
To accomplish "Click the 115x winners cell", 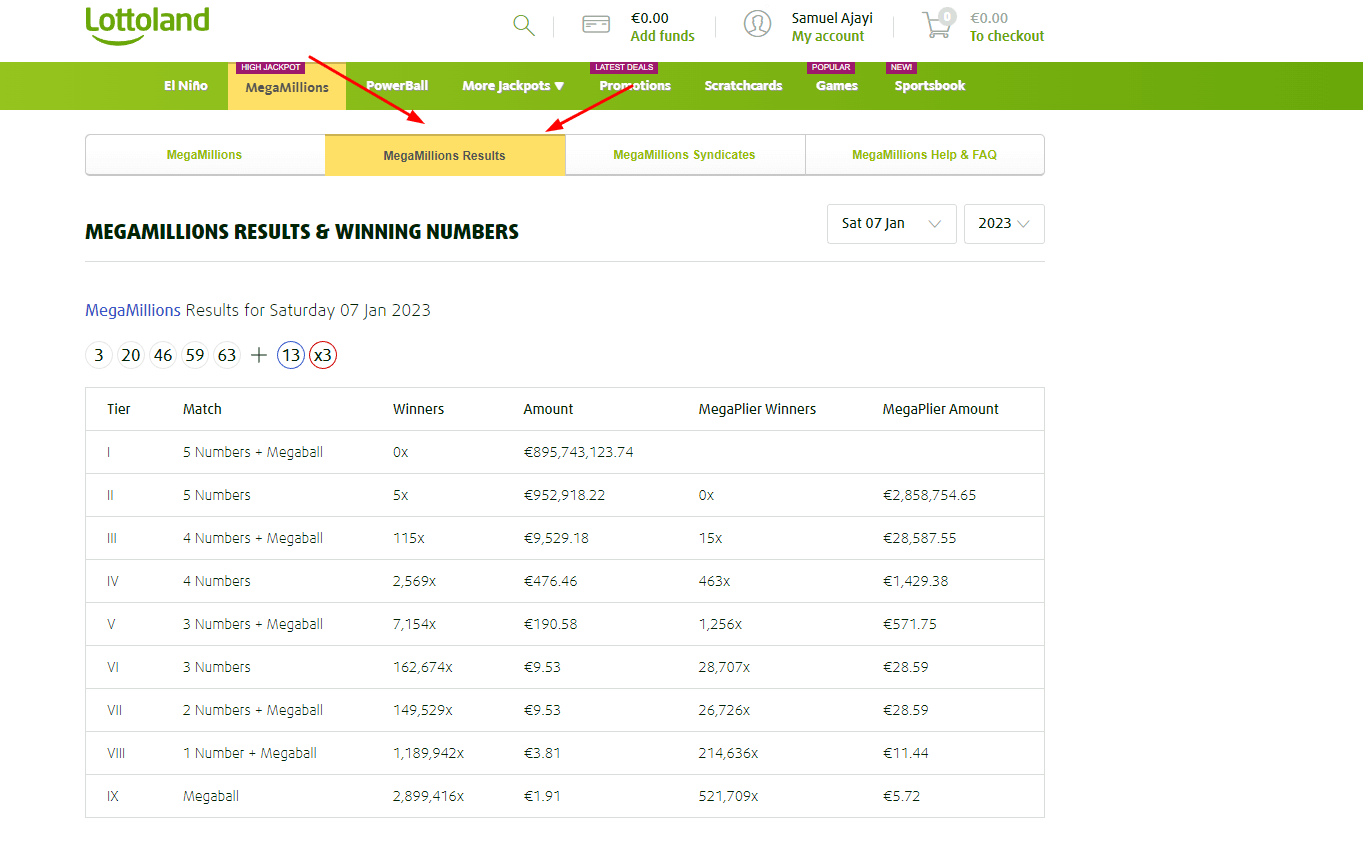I will pos(409,538).
